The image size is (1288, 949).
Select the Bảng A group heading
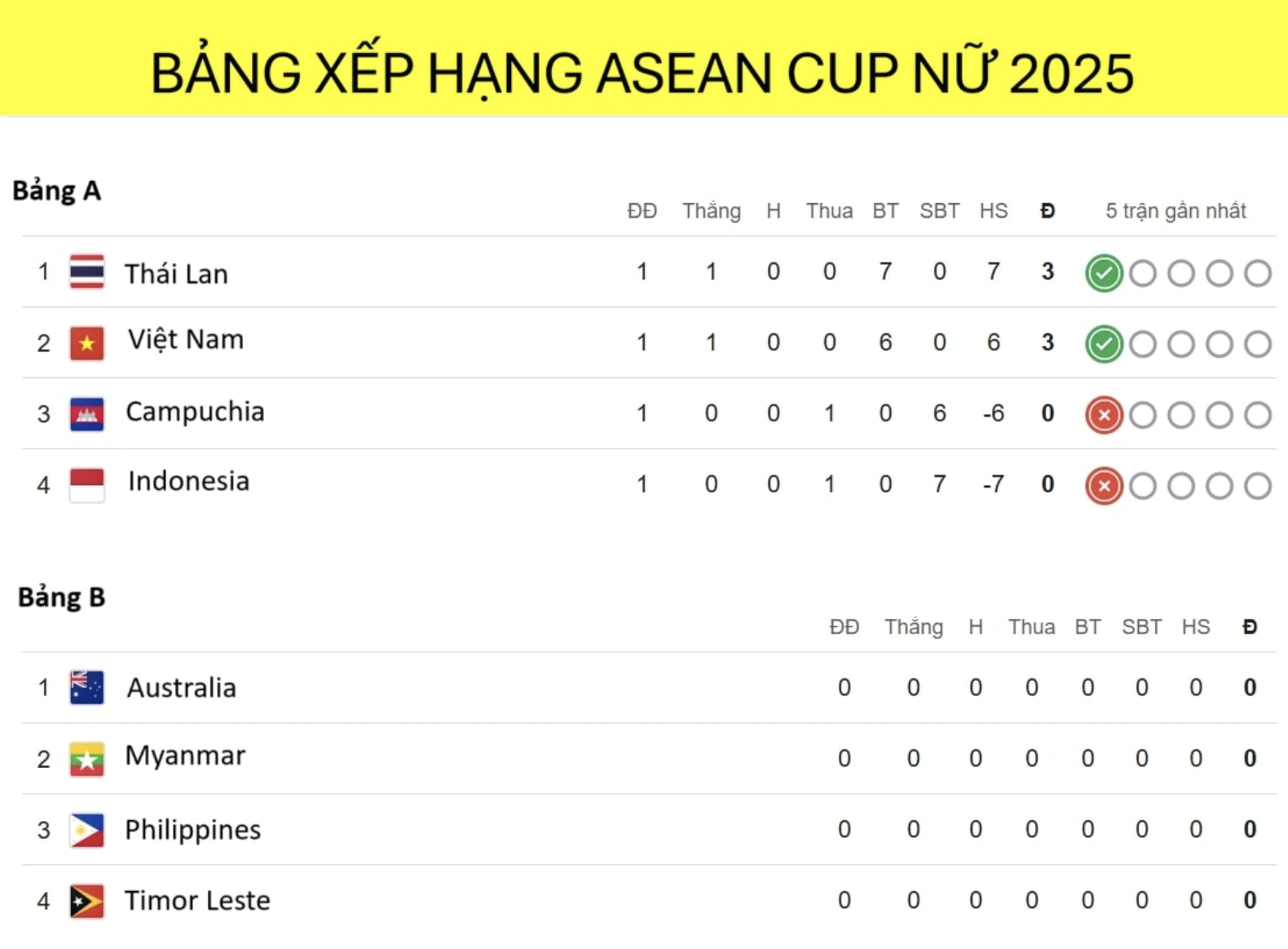(56, 192)
